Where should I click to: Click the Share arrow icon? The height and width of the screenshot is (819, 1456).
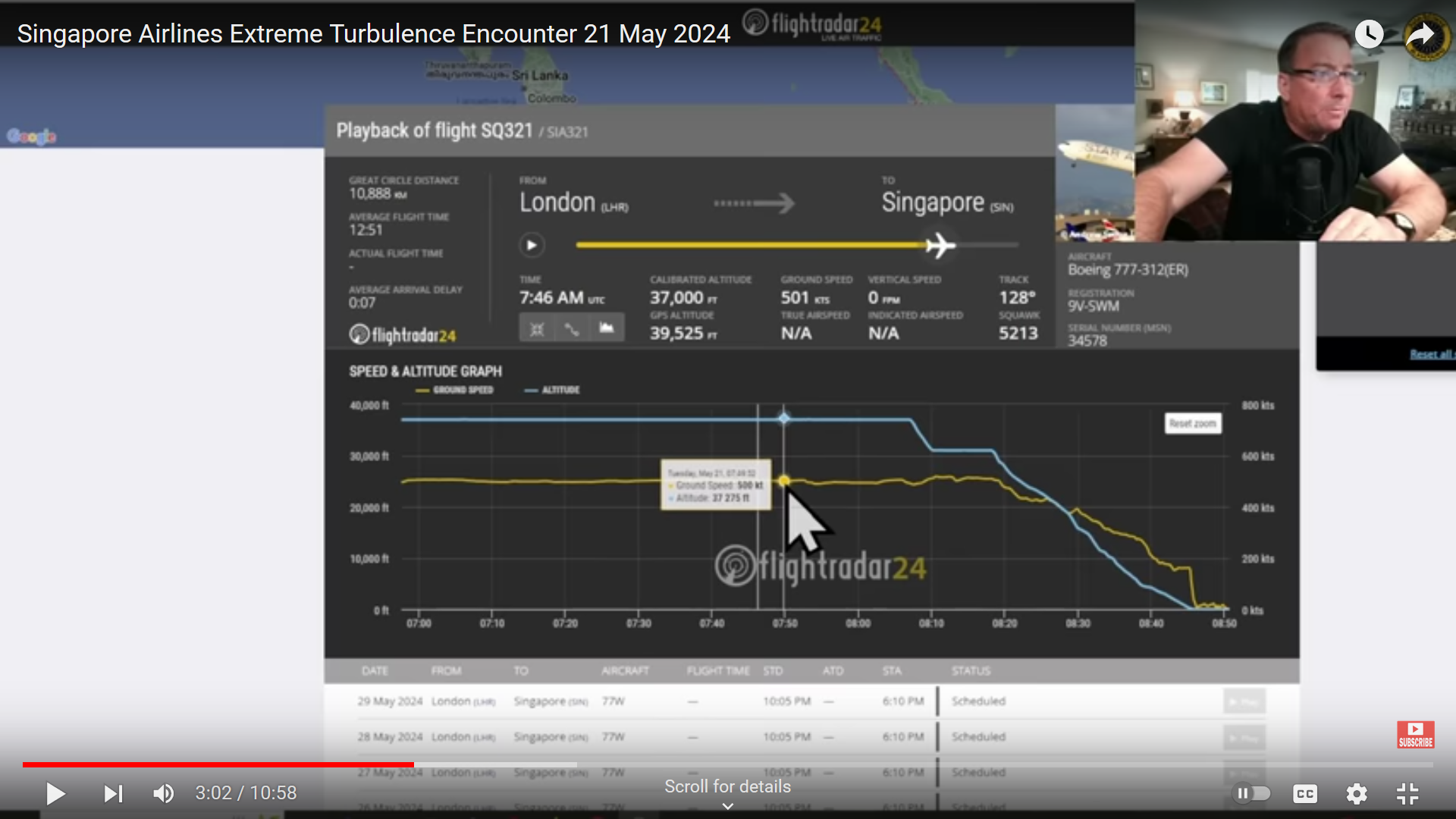point(1420,34)
